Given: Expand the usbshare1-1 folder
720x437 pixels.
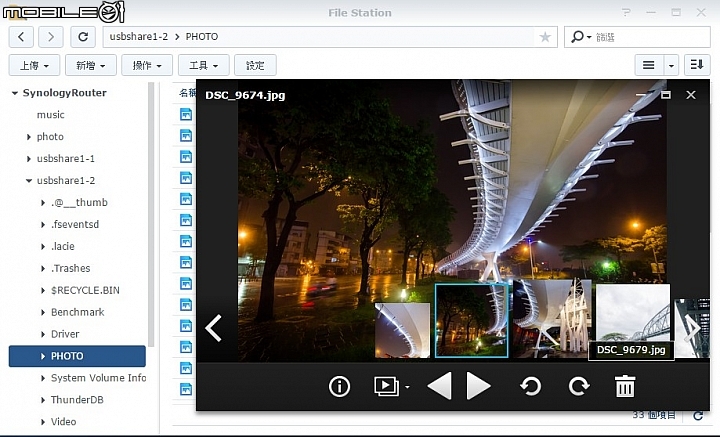Looking at the screenshot, I should 28,159.
